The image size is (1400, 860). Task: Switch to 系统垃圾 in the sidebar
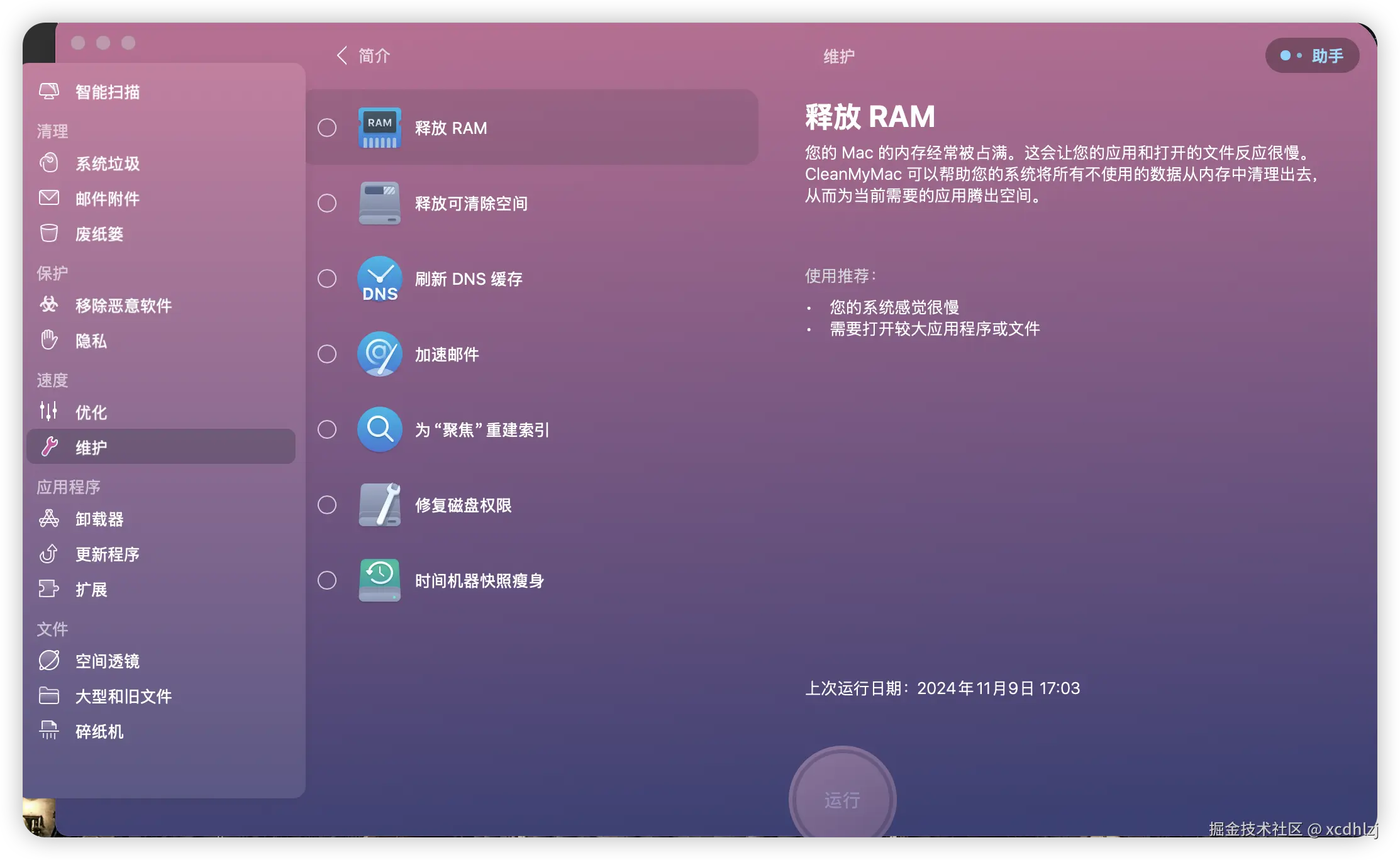[x=107, y=163]
